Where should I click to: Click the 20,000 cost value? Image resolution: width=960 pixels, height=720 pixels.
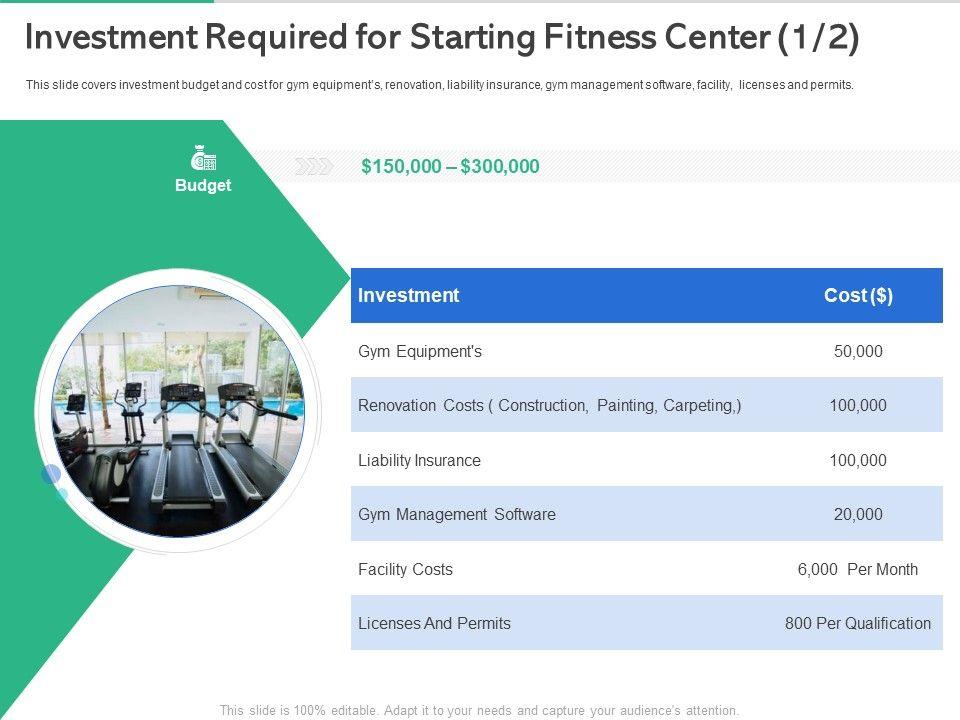tap(858, 514)
